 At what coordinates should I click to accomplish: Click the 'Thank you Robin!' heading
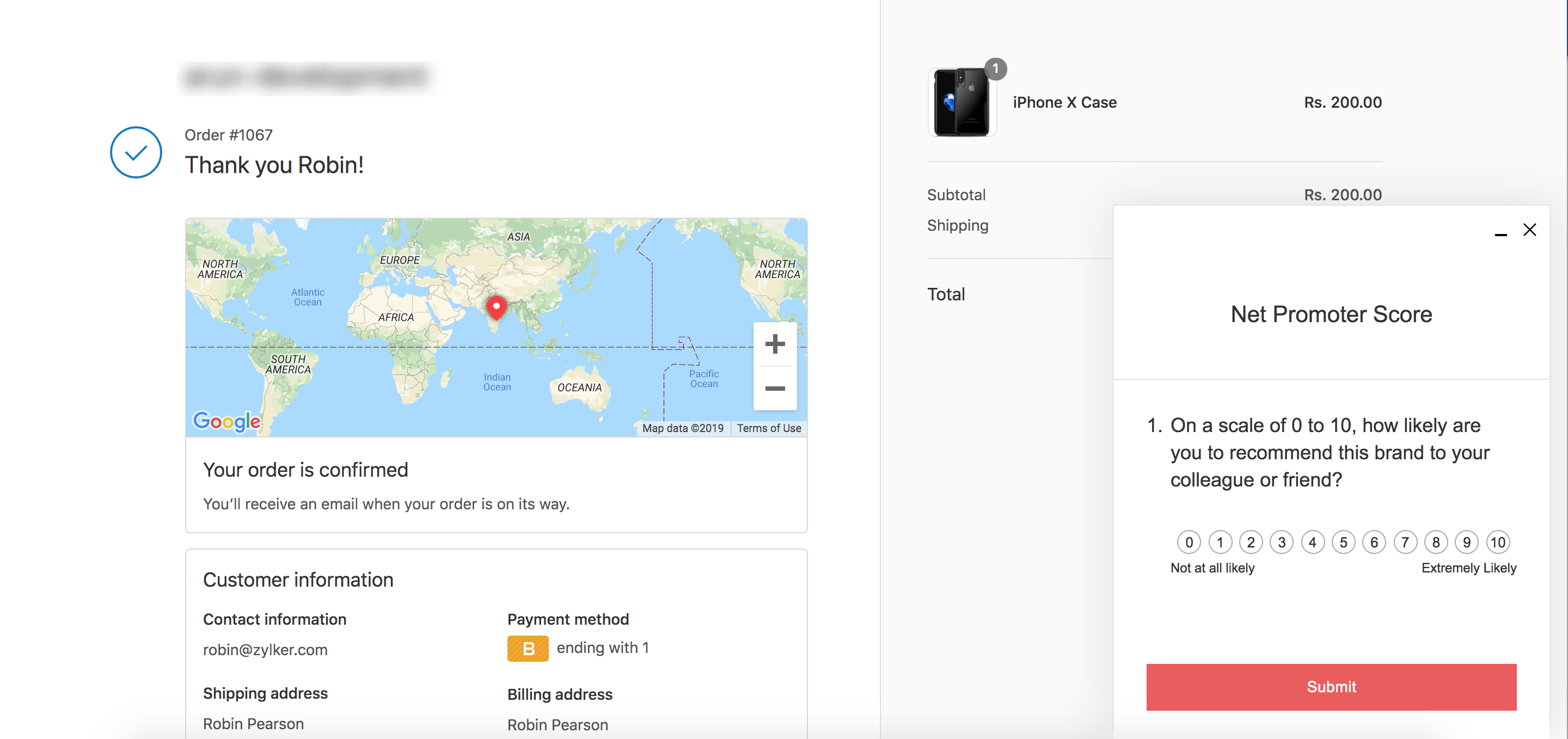(274, 165)
